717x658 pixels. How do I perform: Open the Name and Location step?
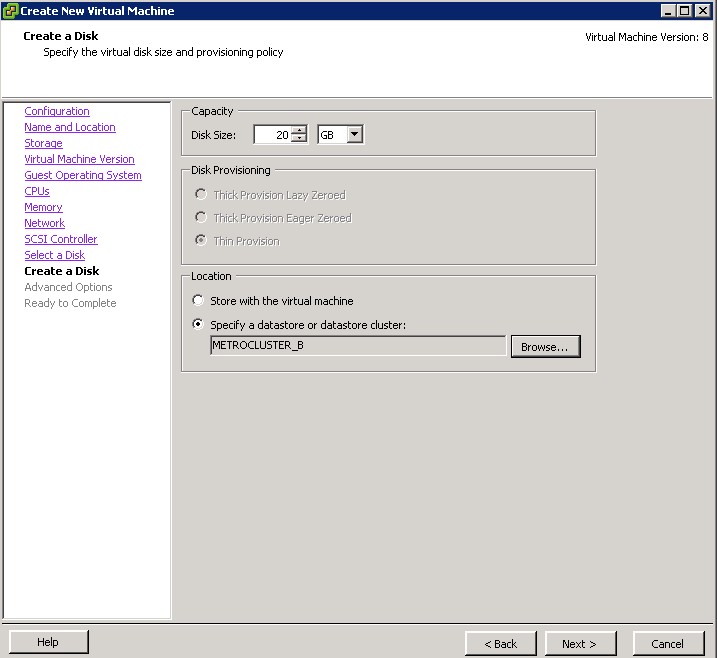[70, 127]
